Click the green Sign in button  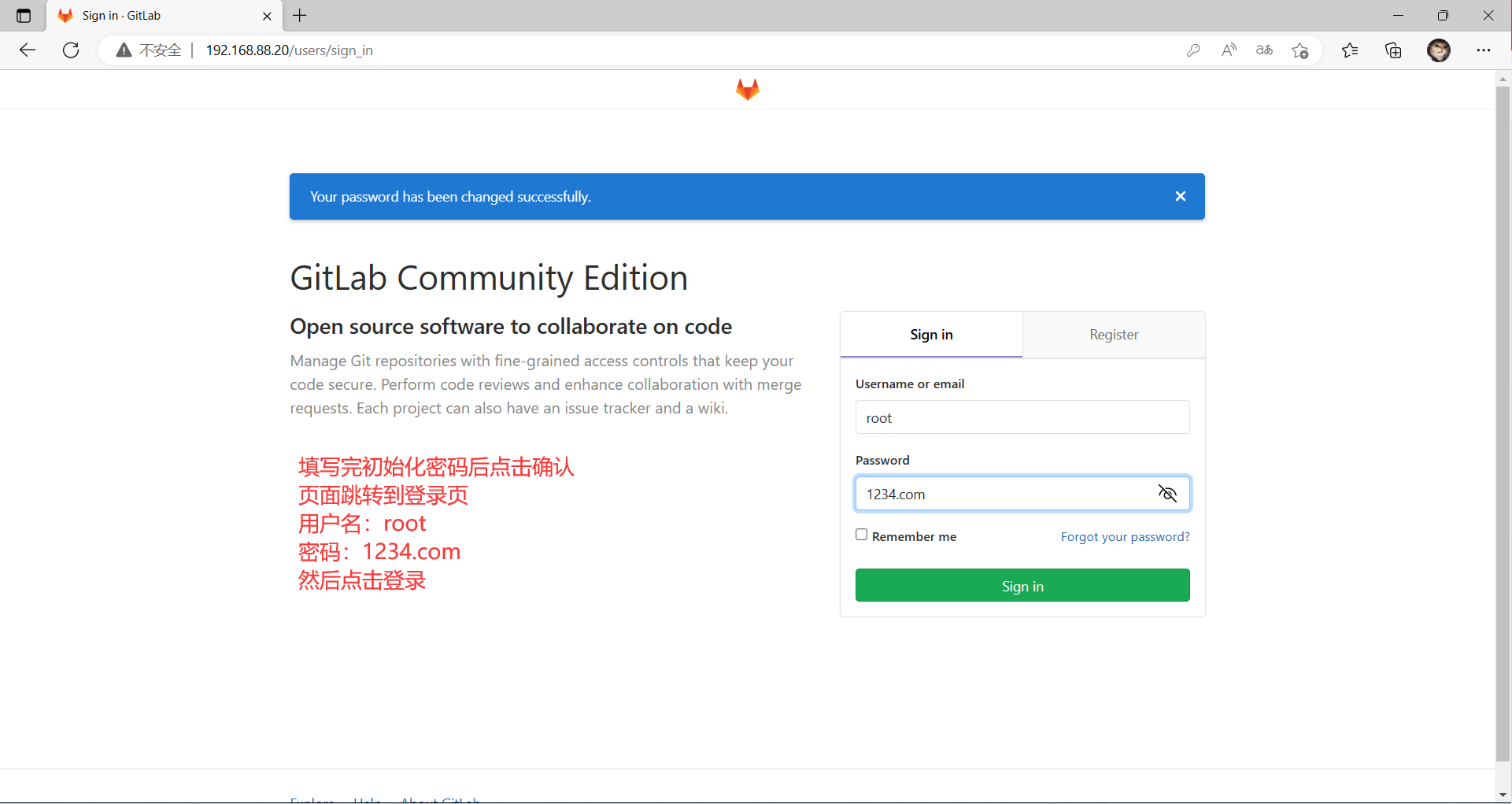[1022, 585]
